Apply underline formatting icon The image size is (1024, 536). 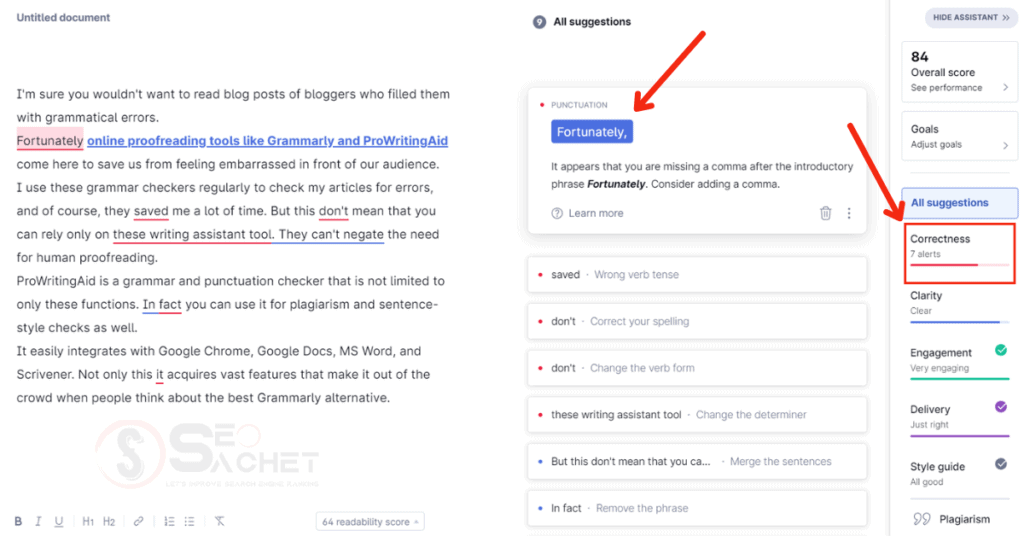[59, 521]
